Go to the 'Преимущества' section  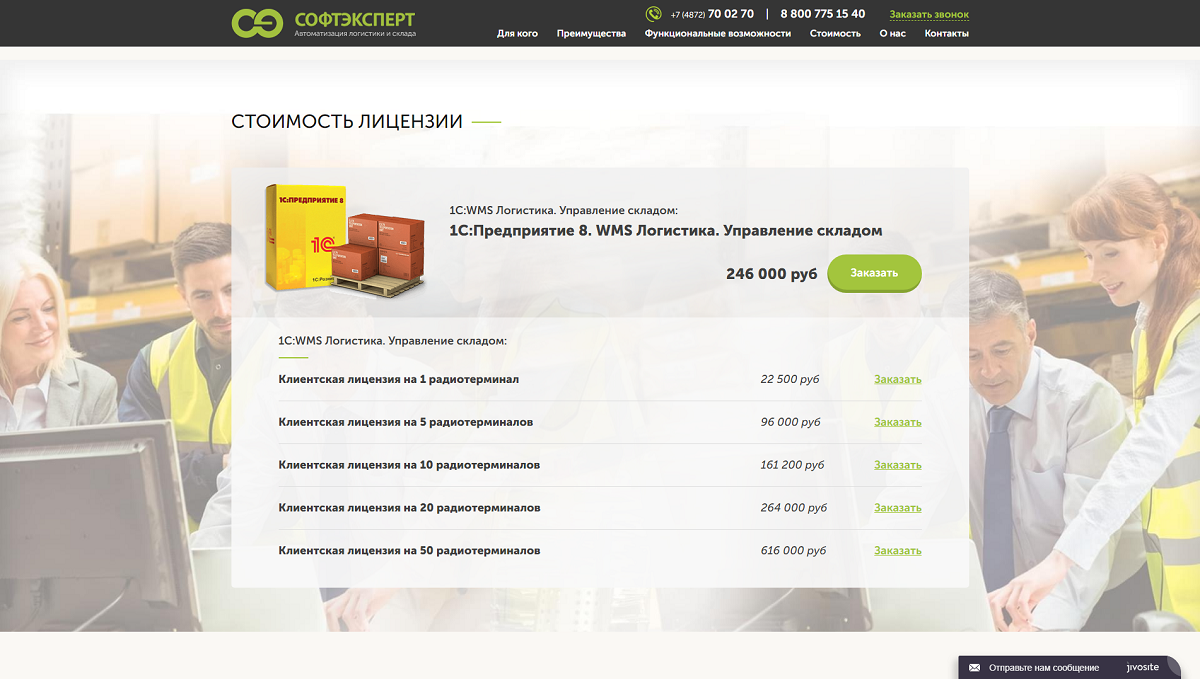(x=591, y=34)
